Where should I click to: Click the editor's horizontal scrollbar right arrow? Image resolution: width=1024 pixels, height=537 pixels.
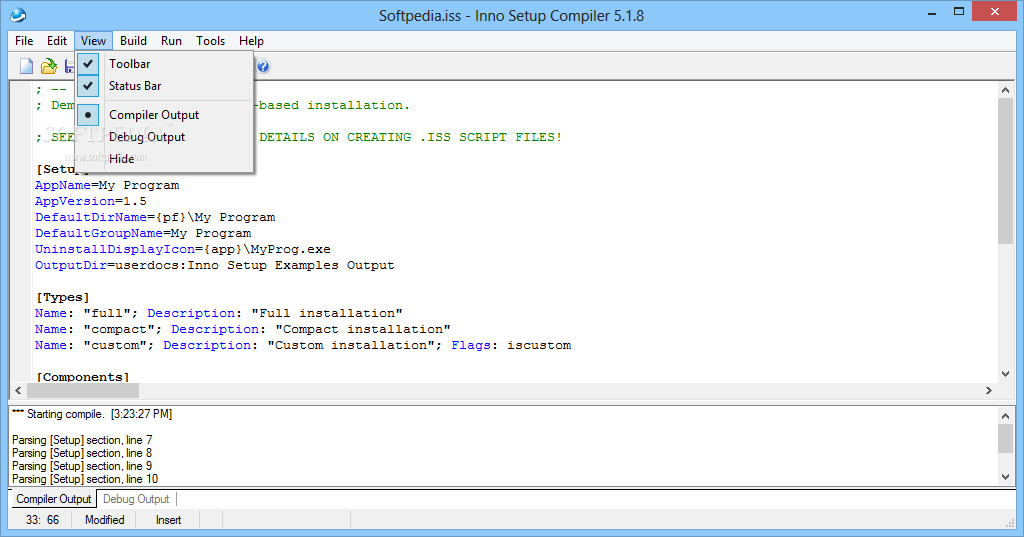(x=989, y=390)
